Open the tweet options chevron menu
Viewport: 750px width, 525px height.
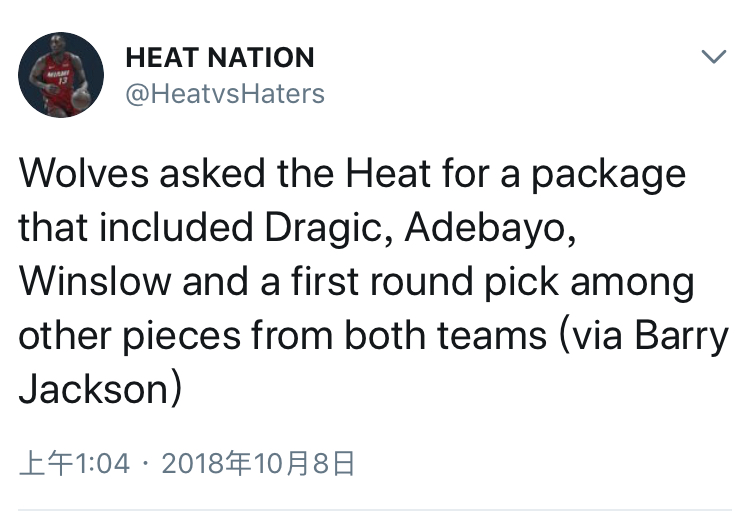pyautogui.click(x=714, y=56)
